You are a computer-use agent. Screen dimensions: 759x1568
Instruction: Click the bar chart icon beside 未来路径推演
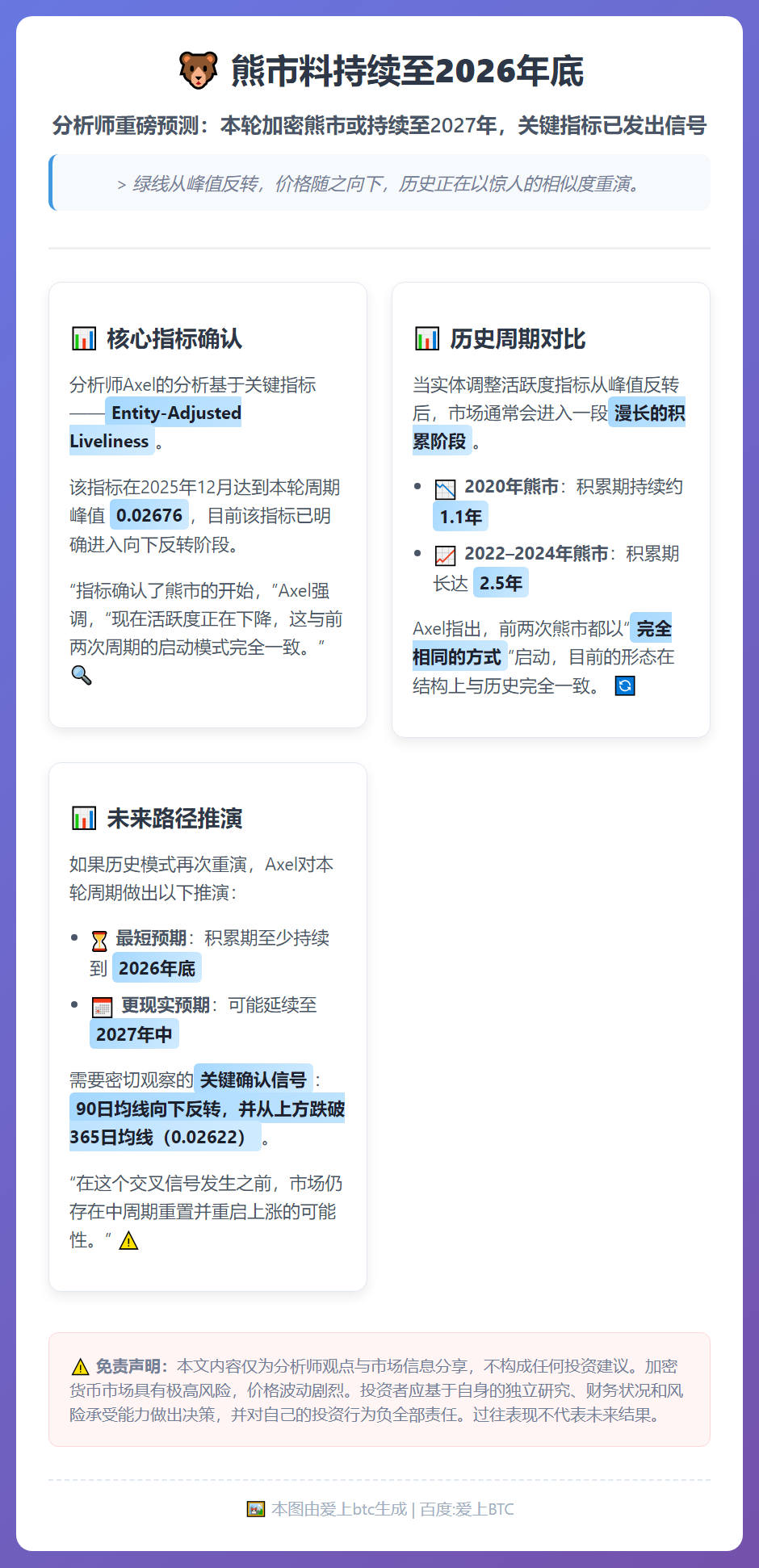(84, 818)
